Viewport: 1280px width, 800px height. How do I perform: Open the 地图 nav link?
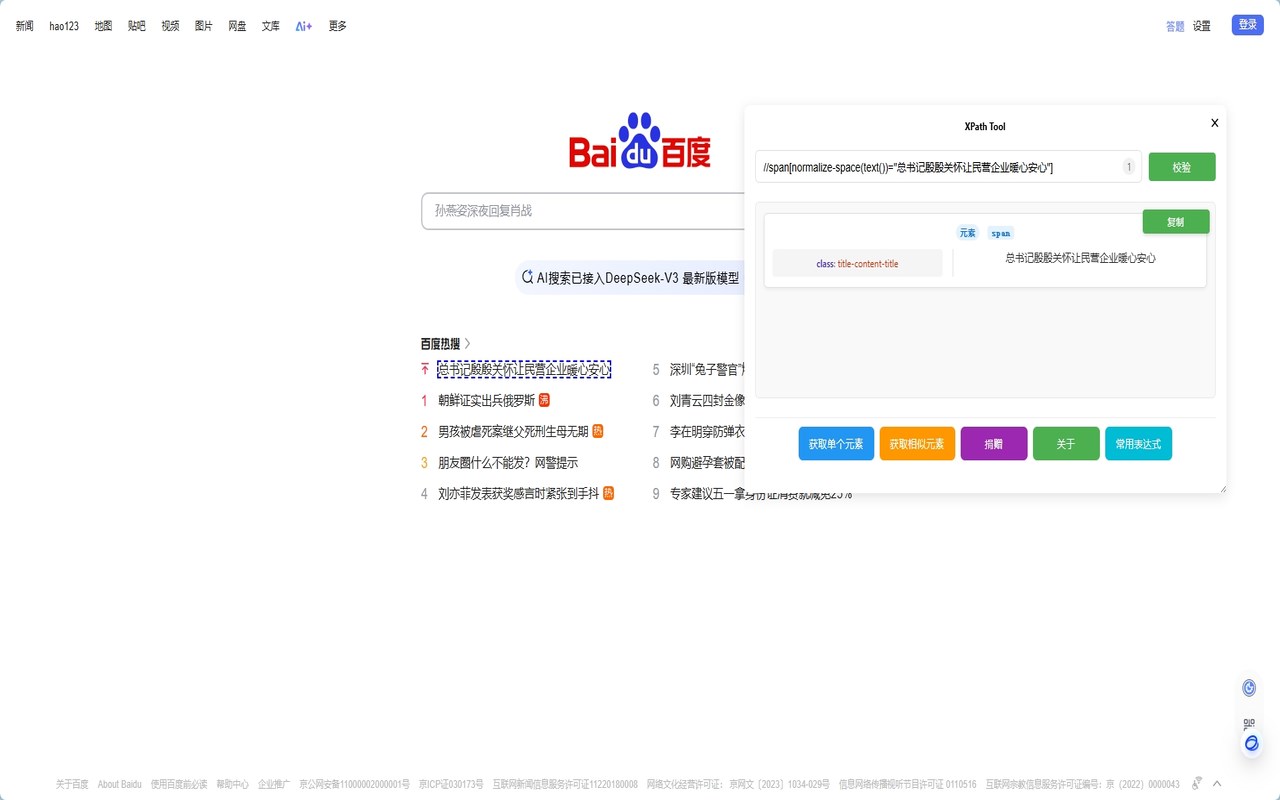coord(103,26)
